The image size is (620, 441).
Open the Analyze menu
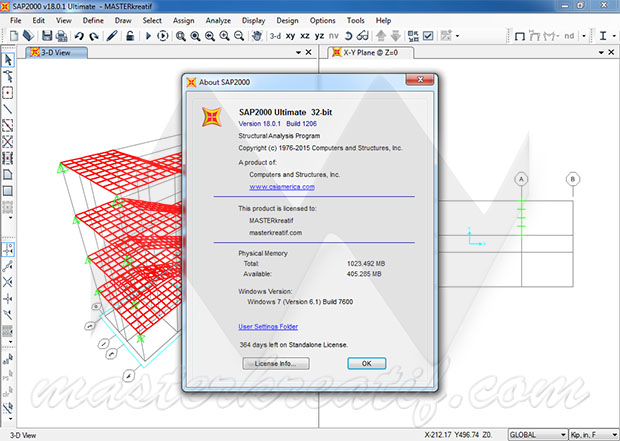tap(218, 21)
